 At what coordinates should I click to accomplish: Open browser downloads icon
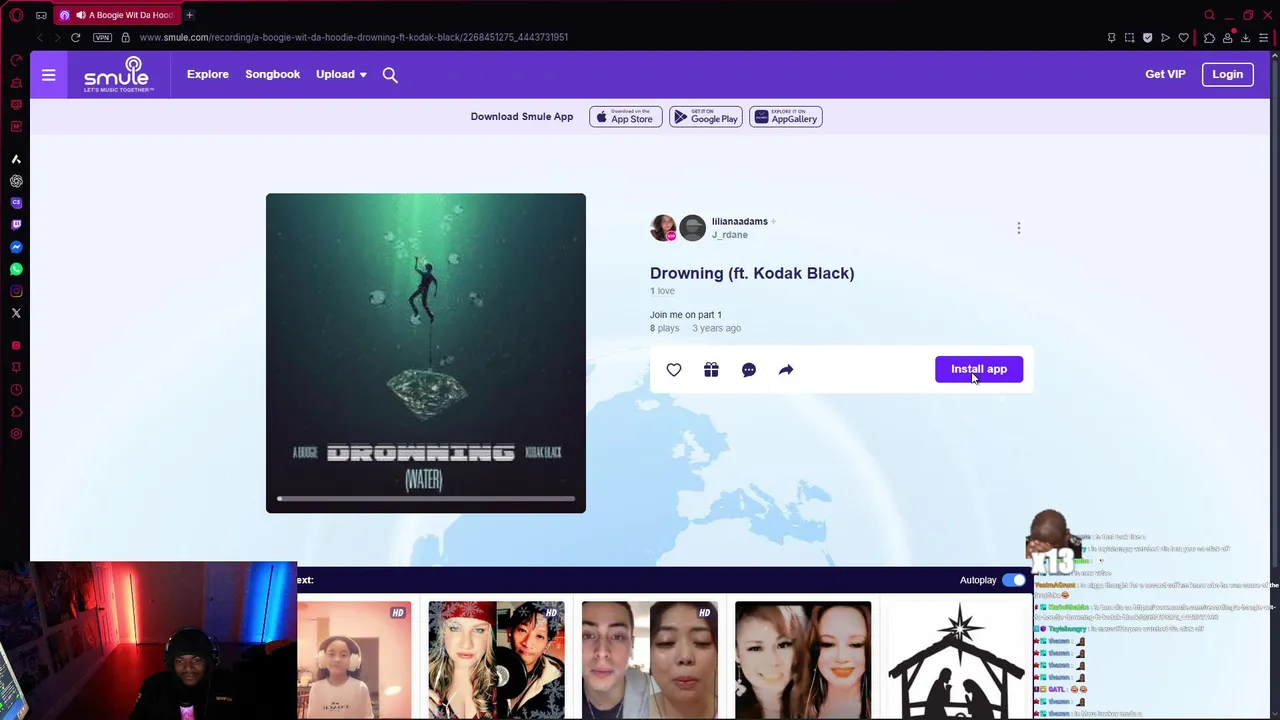click(x=1245, y=37)
